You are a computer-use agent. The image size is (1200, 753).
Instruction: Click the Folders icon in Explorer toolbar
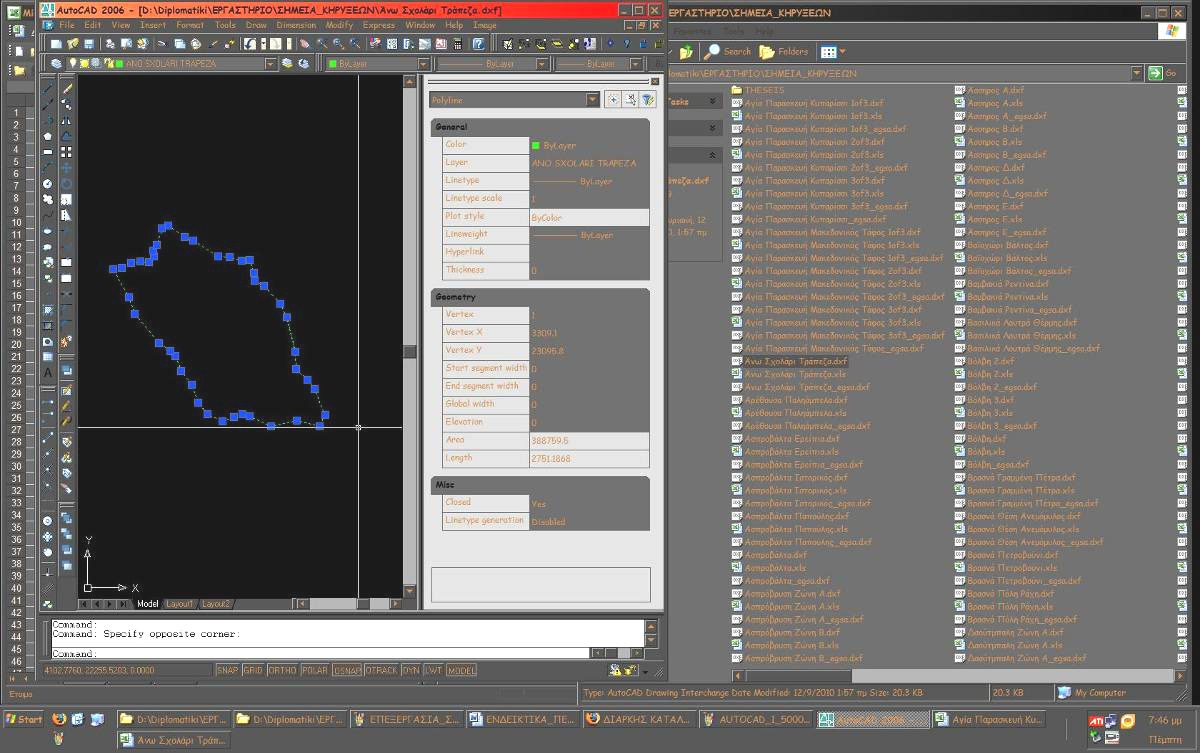pyautogui.click(x=783, y=51)
